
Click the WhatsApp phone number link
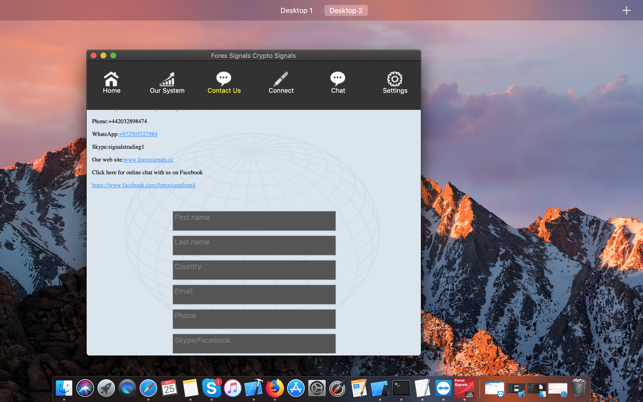(138, 134)
